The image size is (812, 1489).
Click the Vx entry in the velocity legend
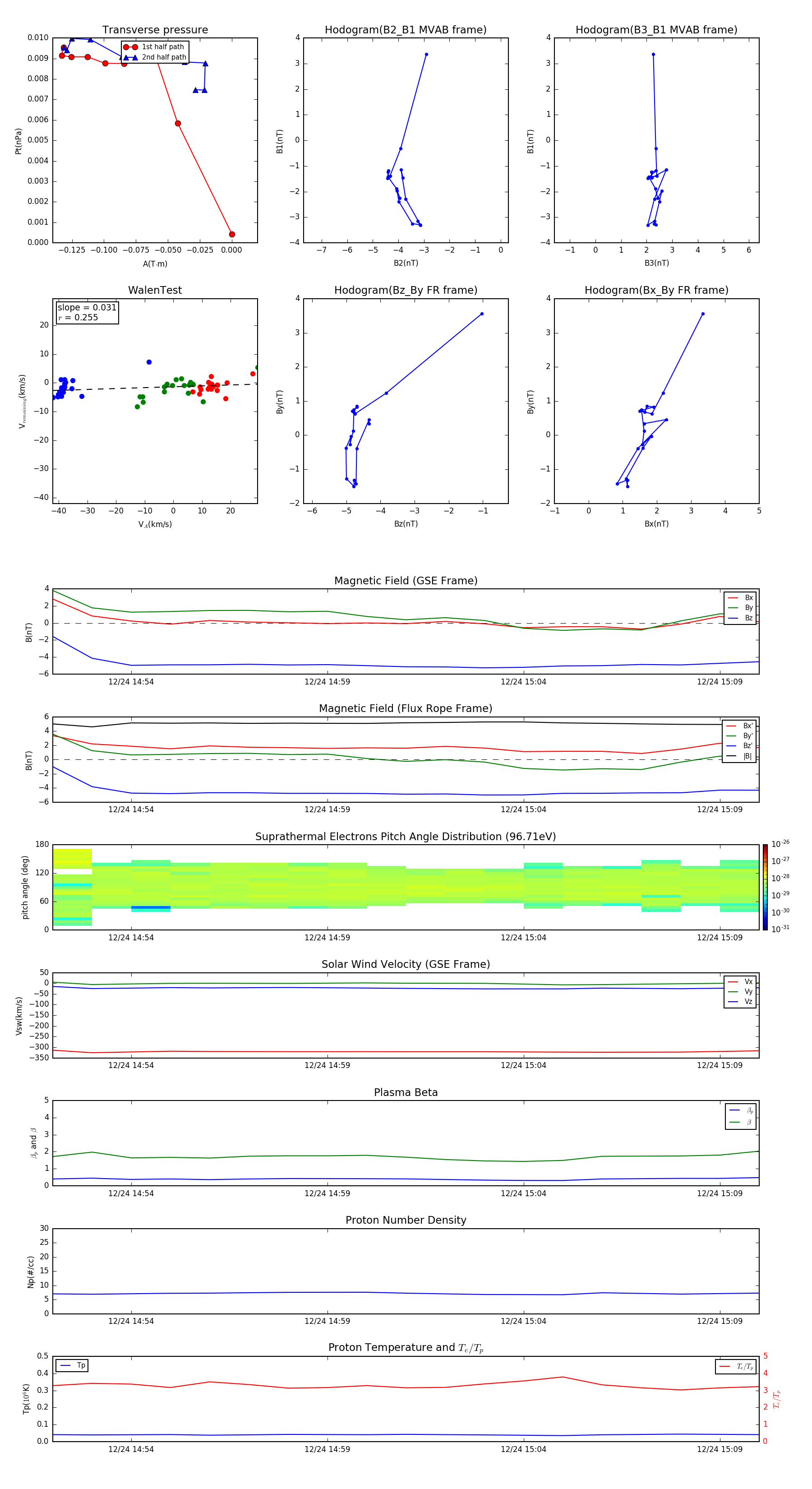tap(740, 982)
